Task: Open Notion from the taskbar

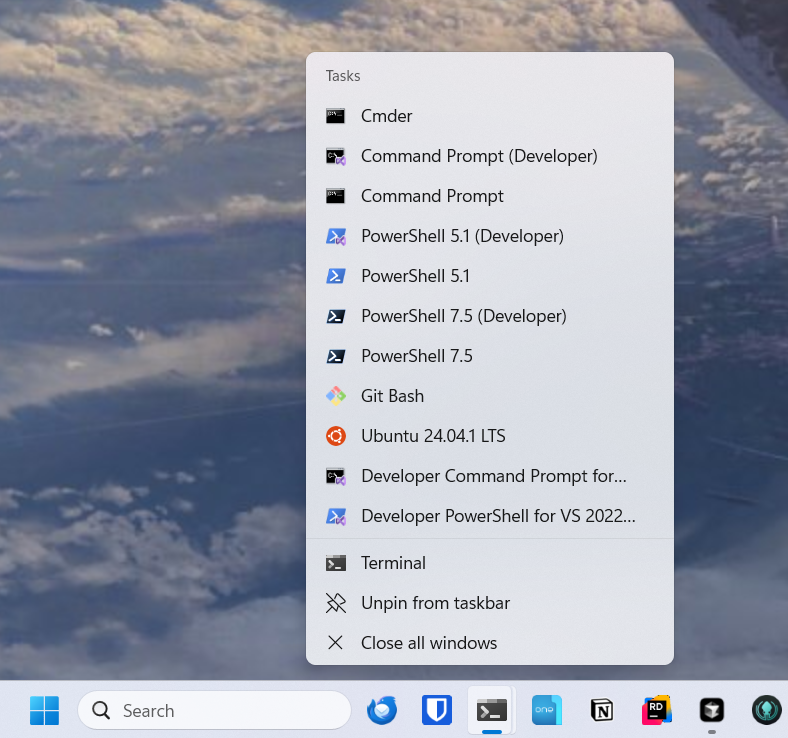Action: point(602,710)
